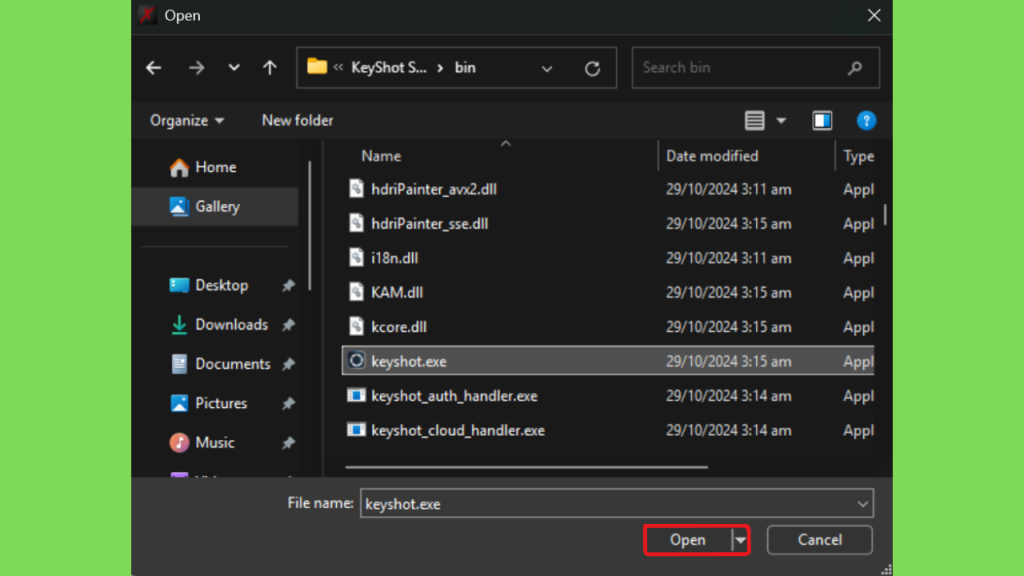The image size is (1024, 576).
Task: Click the sort arrow above Name column
Action: 505,144
